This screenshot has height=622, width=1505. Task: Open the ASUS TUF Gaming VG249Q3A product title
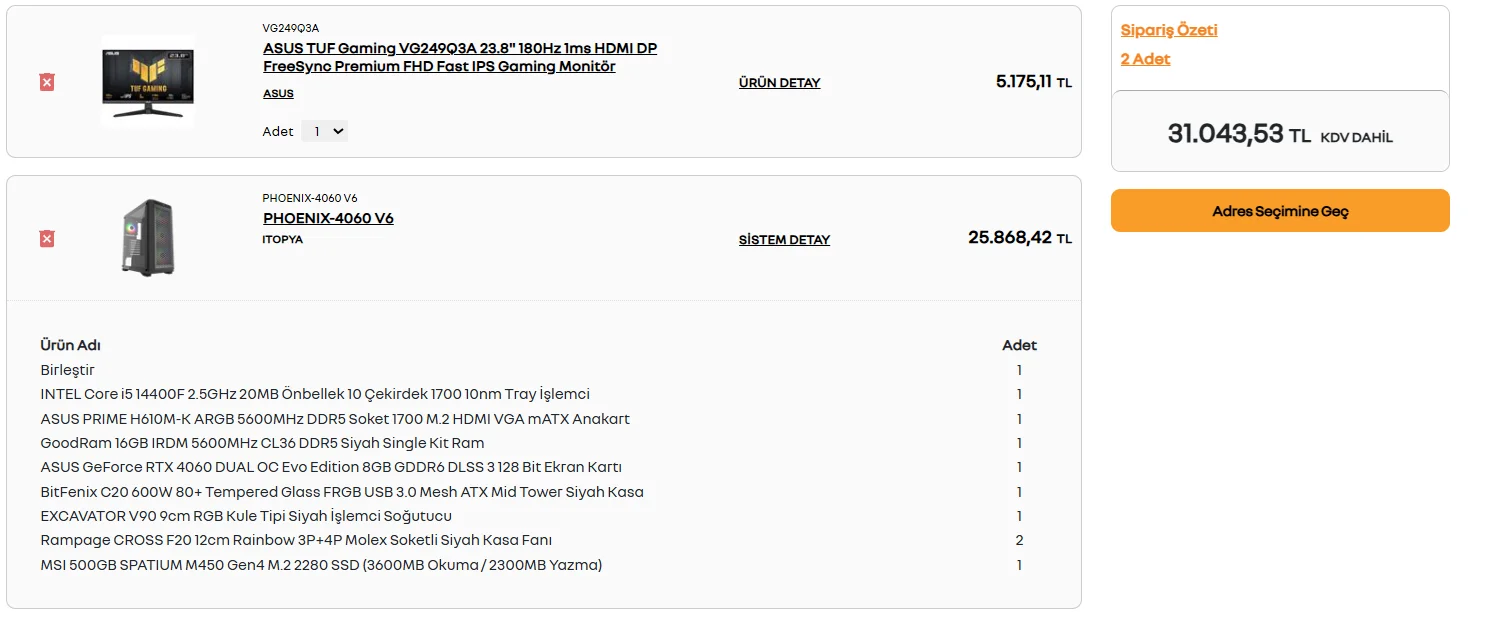(459, 57)
